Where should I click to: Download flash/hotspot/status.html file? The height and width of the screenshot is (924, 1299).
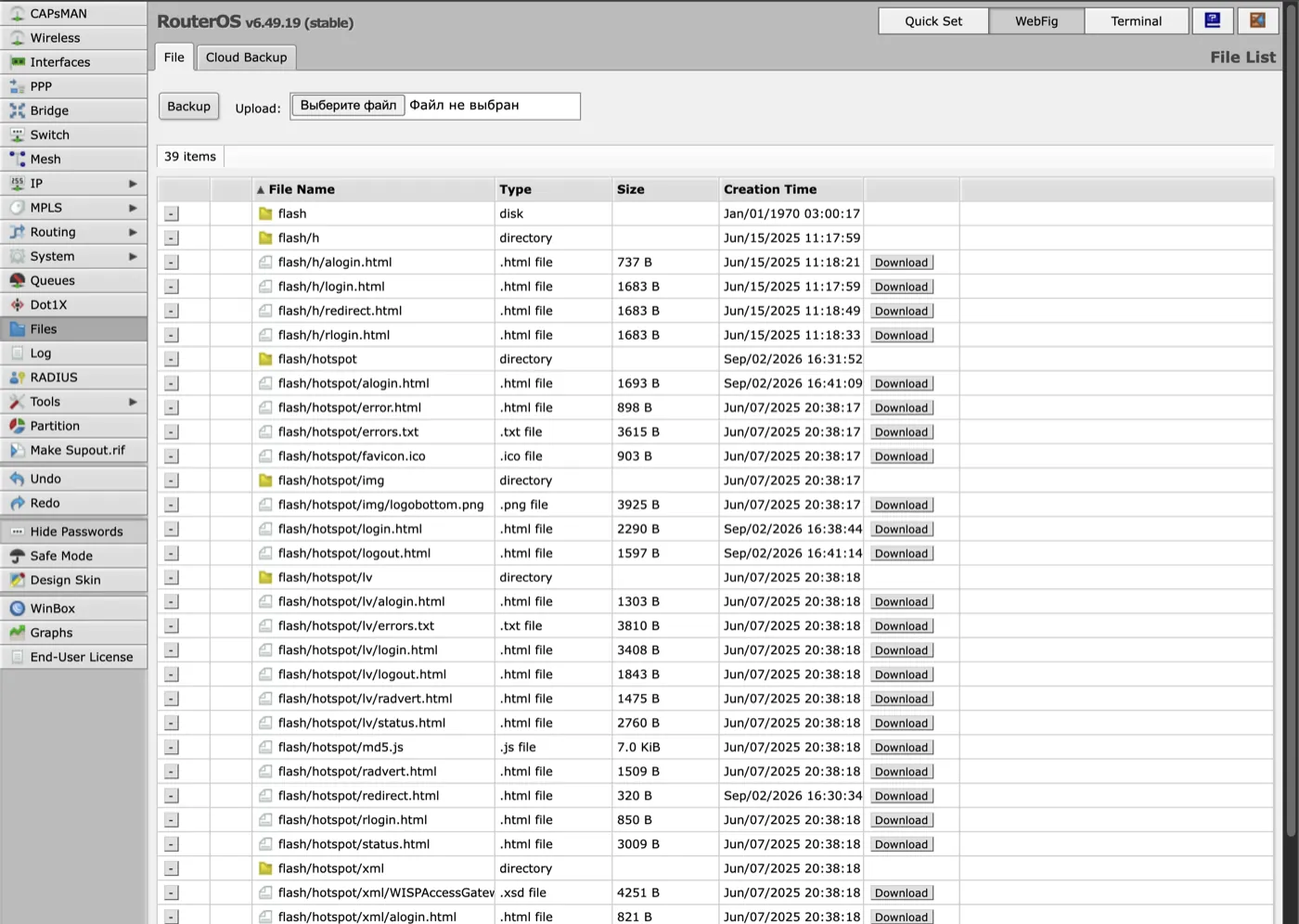901,844
